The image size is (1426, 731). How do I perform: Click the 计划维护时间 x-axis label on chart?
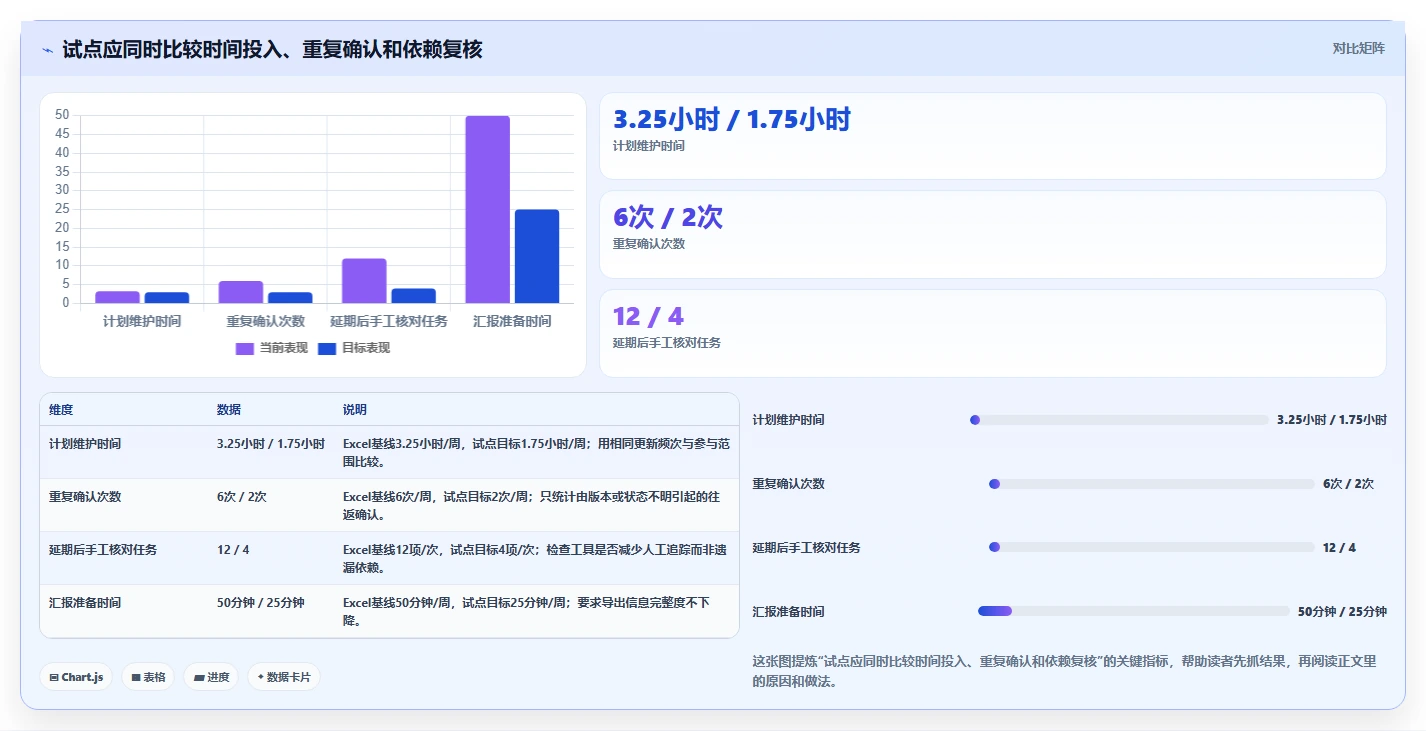tap(142, 321)
